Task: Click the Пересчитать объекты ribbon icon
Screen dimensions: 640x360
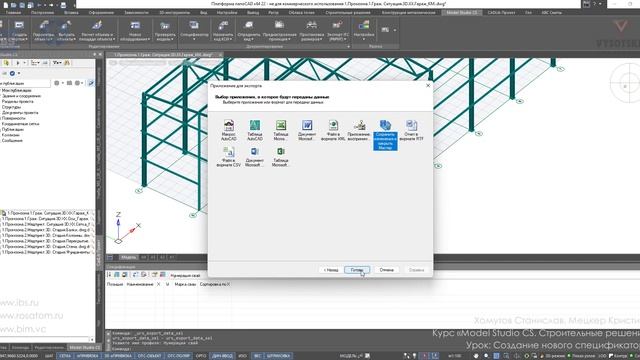Action: (x=44, y=31)
